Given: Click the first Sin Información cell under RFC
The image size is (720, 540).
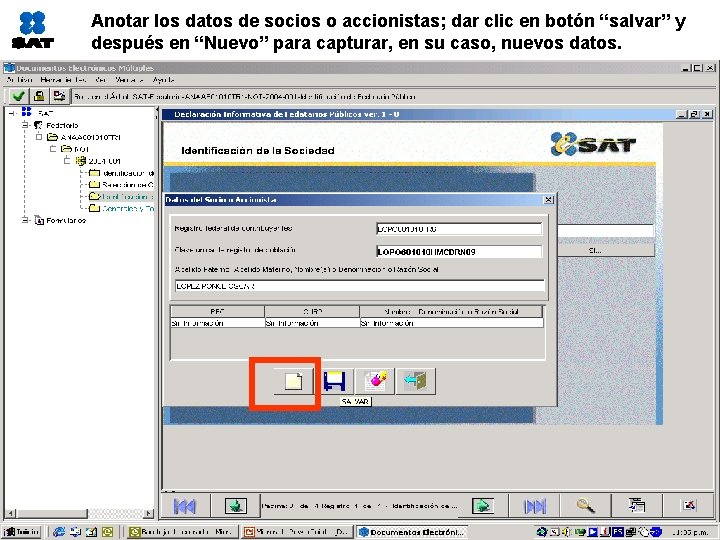Looking at the screenshot, I should pyautogui.click(x=217, y=323).
